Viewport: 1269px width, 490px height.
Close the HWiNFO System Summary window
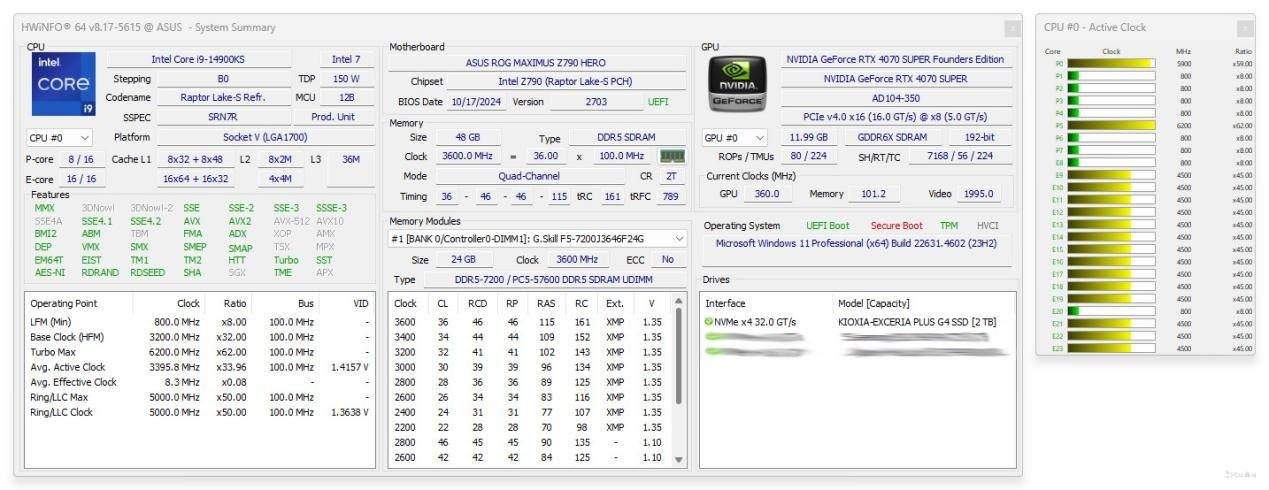(1012, 28)
